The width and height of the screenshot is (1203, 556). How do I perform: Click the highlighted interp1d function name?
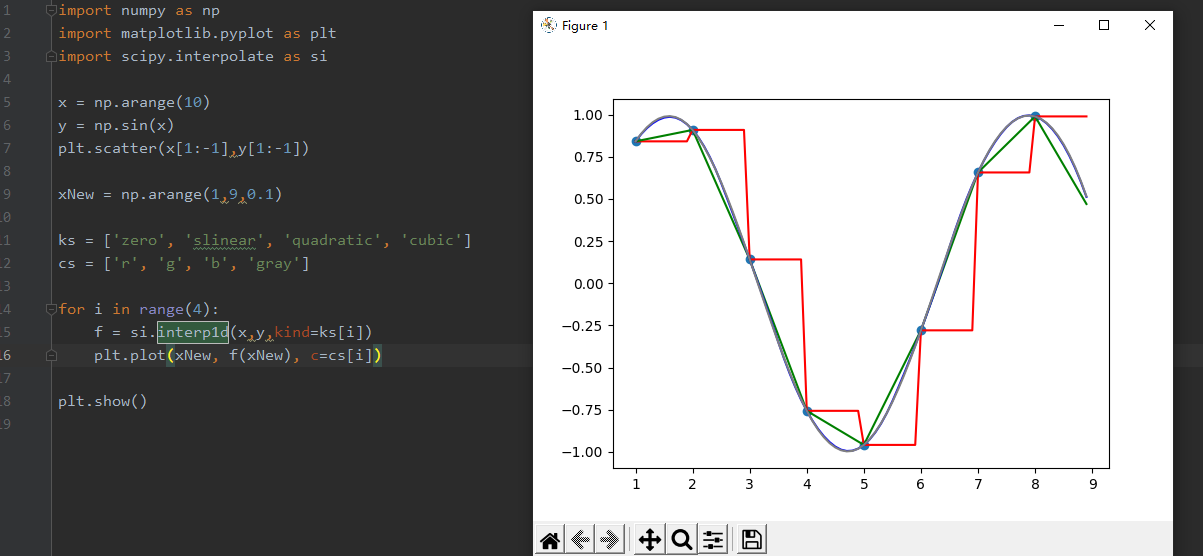[x=193, y=332]
